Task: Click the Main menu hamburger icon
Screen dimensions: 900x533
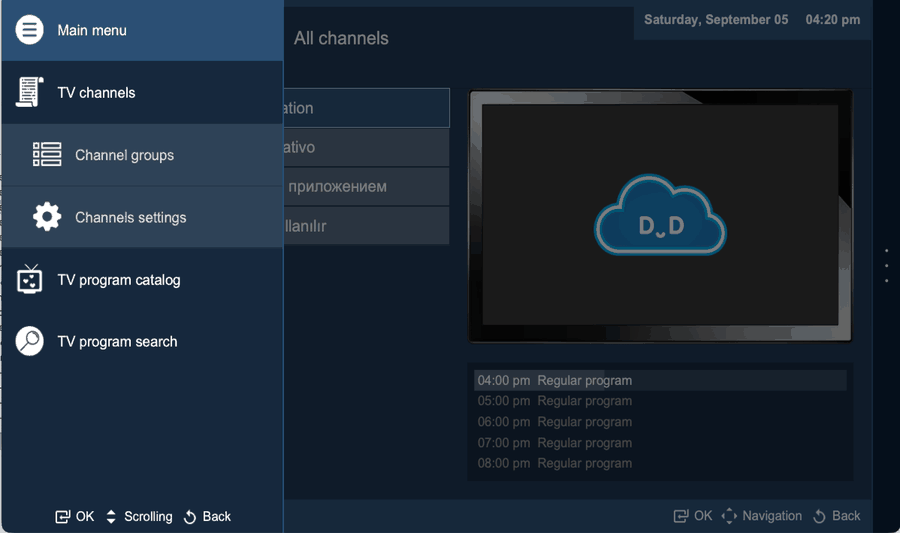Action: [29, 30]
